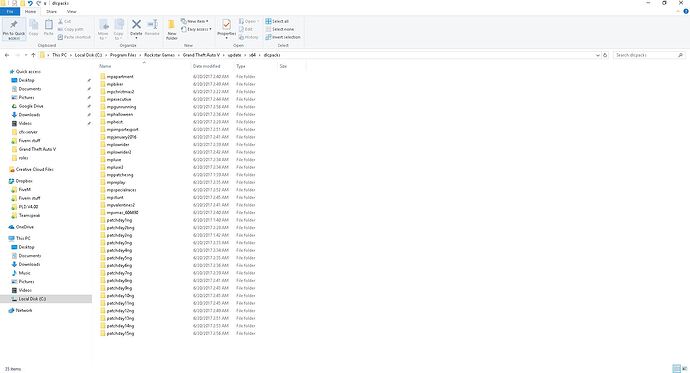This screenshot has height=373, width=690.
Task: Click the Pin to Quick access icon
Action: click(x=14, y=25)
